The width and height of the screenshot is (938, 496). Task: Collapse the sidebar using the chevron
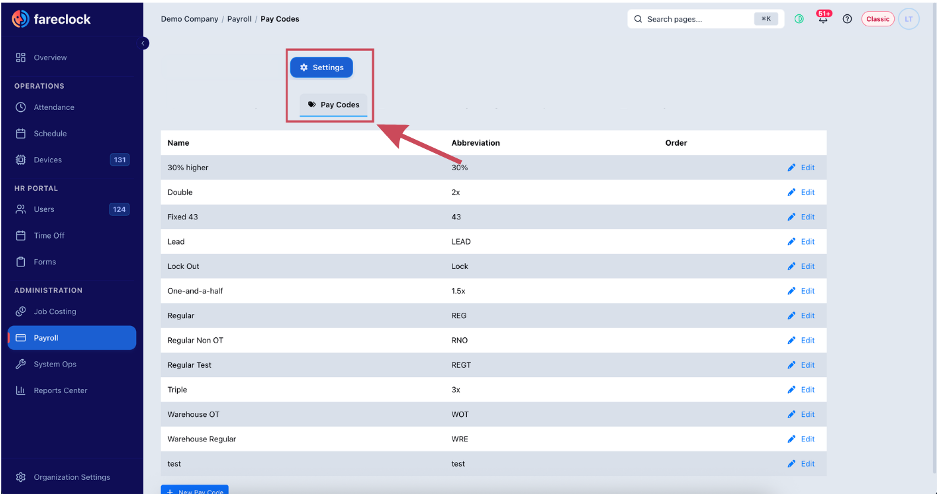point(144,43)
